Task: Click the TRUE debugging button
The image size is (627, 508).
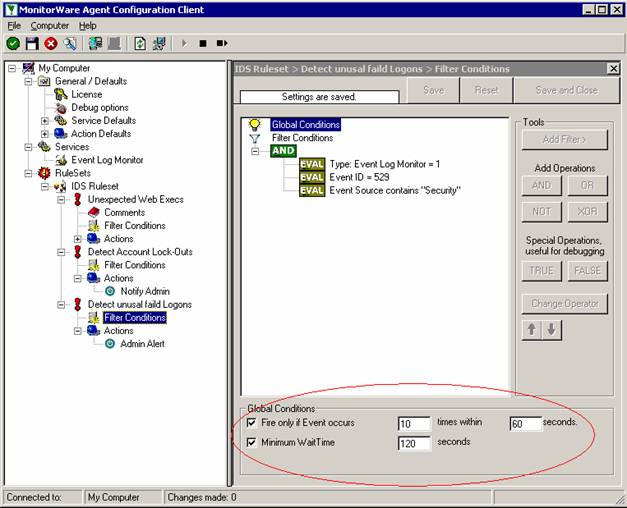Action: [542, 271]
